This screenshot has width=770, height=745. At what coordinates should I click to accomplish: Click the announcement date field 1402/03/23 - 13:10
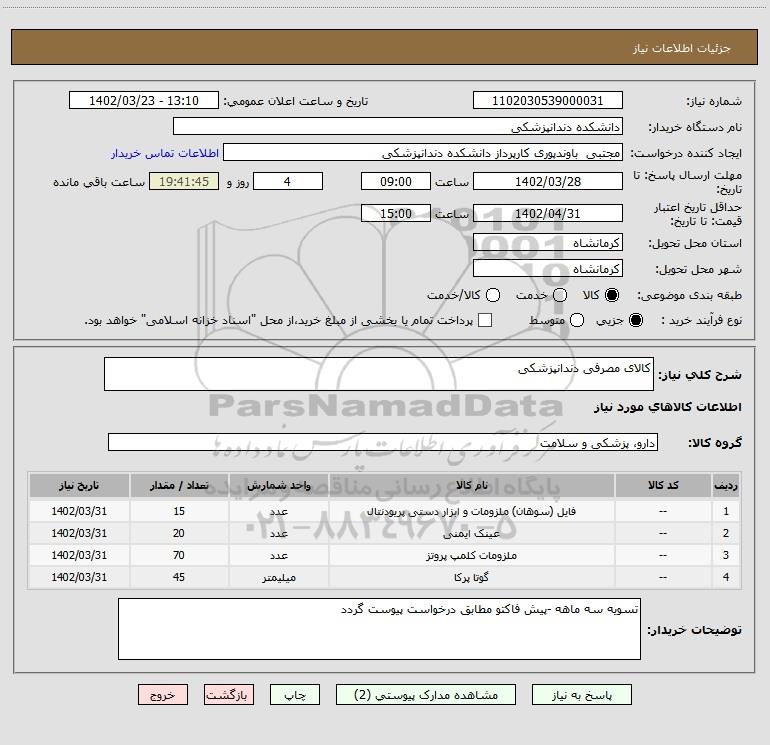pyautogui.click(x=144, y=101)
